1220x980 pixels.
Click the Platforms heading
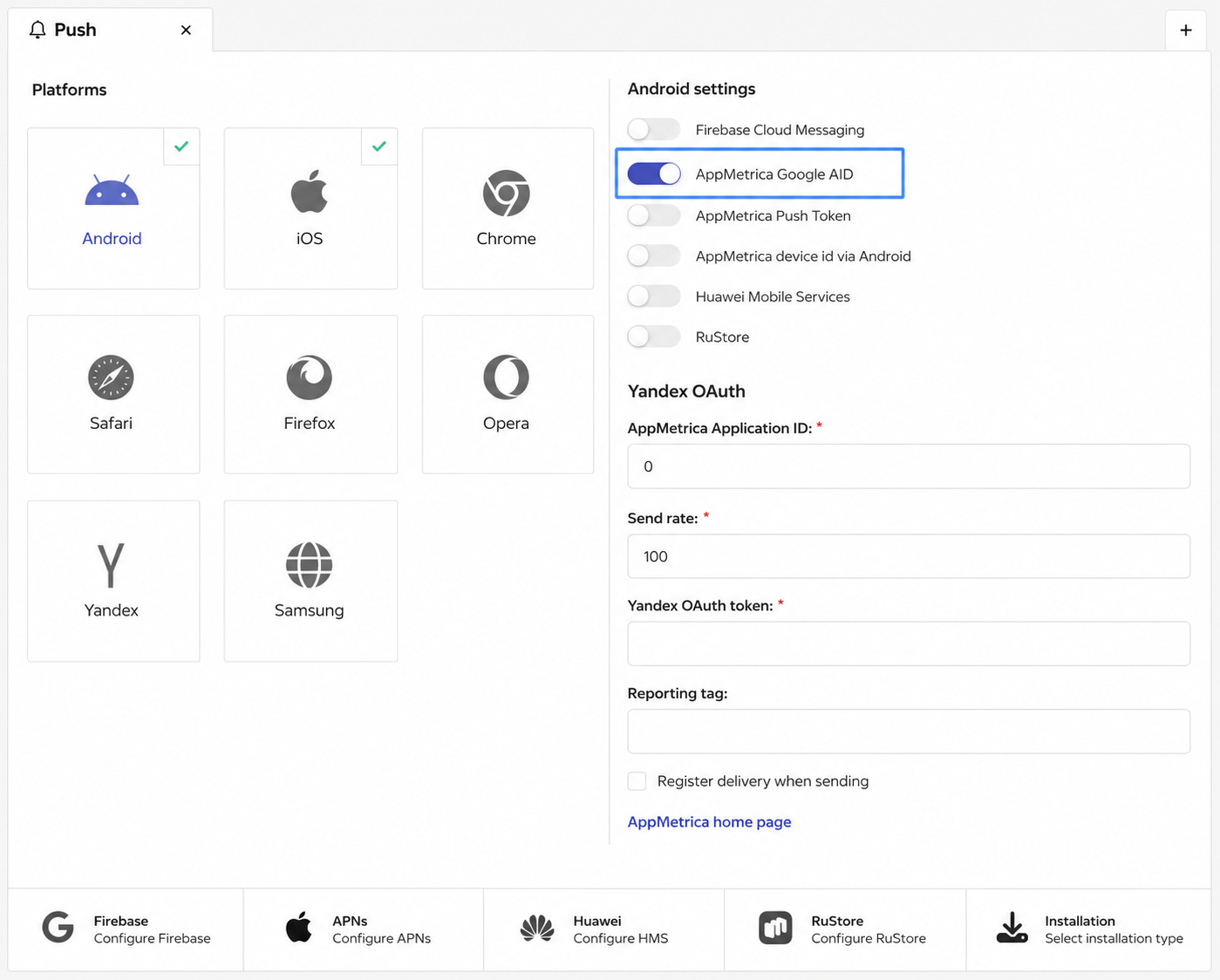click(x=69, y=90)
